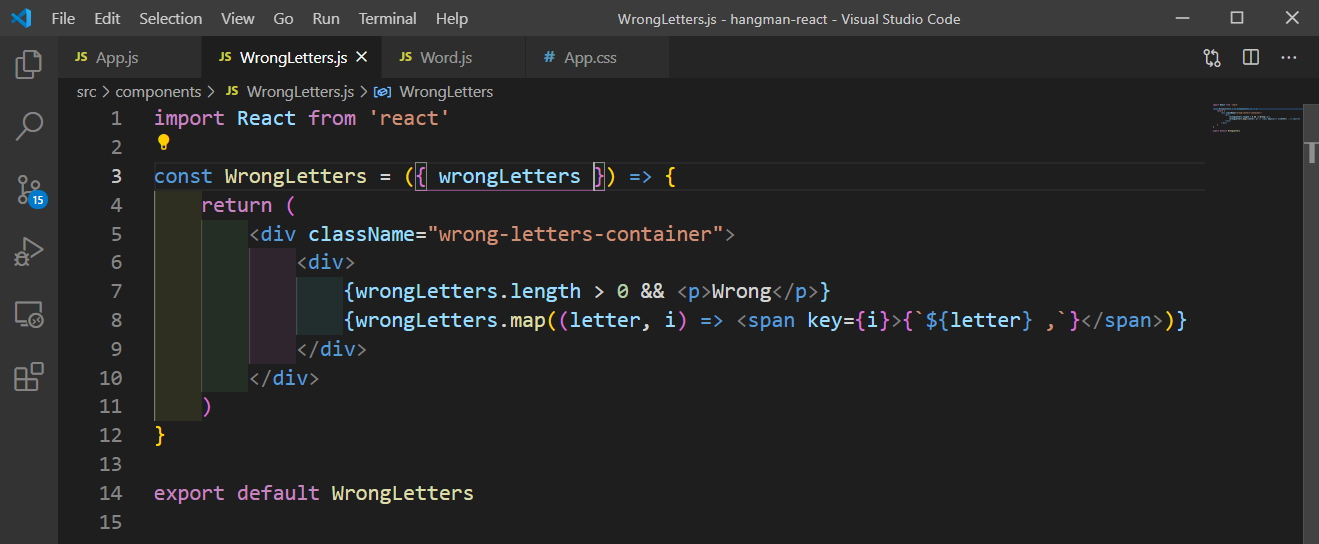Click wrongLetters.map on line 8

point(450,320)
